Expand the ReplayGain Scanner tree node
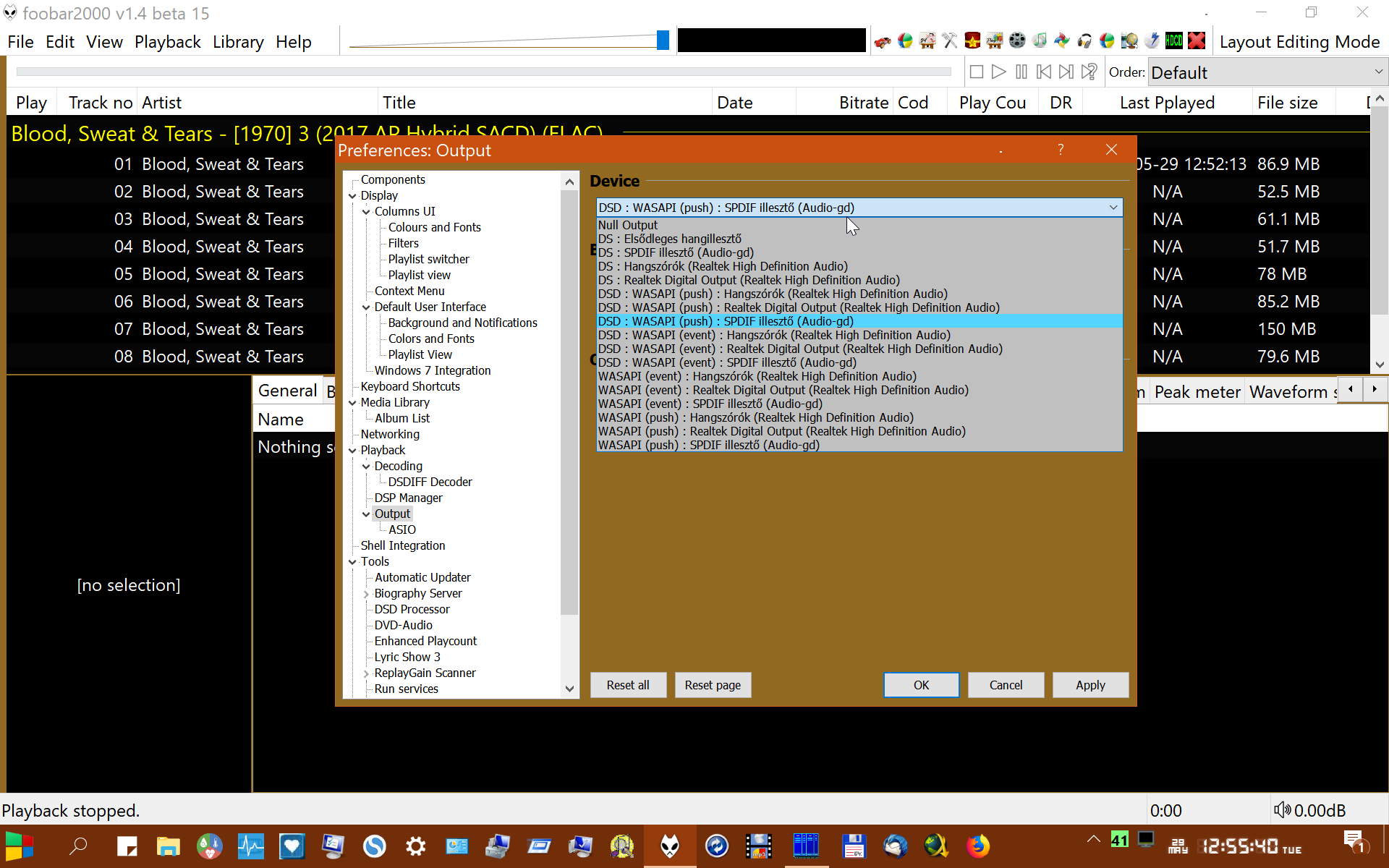Viewport: 1389px width, 868px height. [x=366, y=673]
